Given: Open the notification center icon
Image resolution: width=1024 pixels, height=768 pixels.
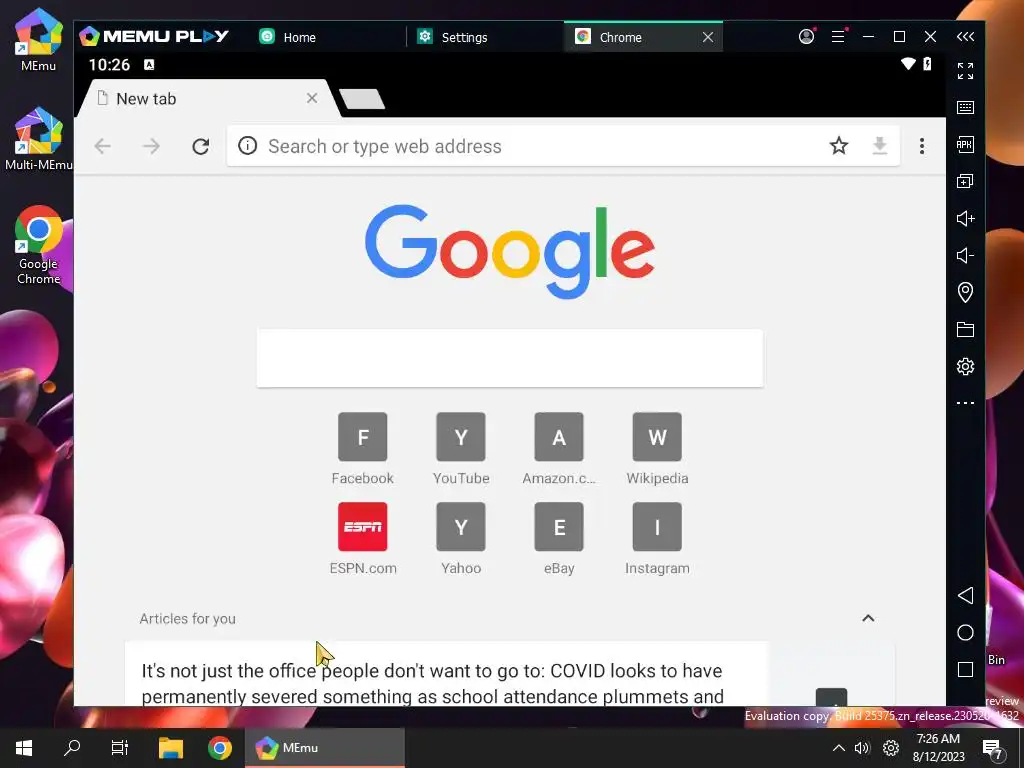Looking at the screenshot, I should (x=993, y=749).
